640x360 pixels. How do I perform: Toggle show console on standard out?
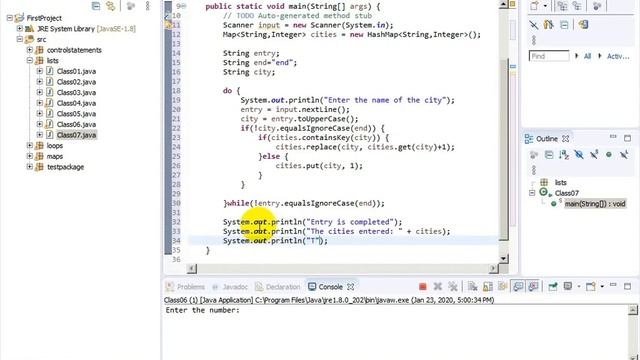pyautogui.click(x=518, y=287)
